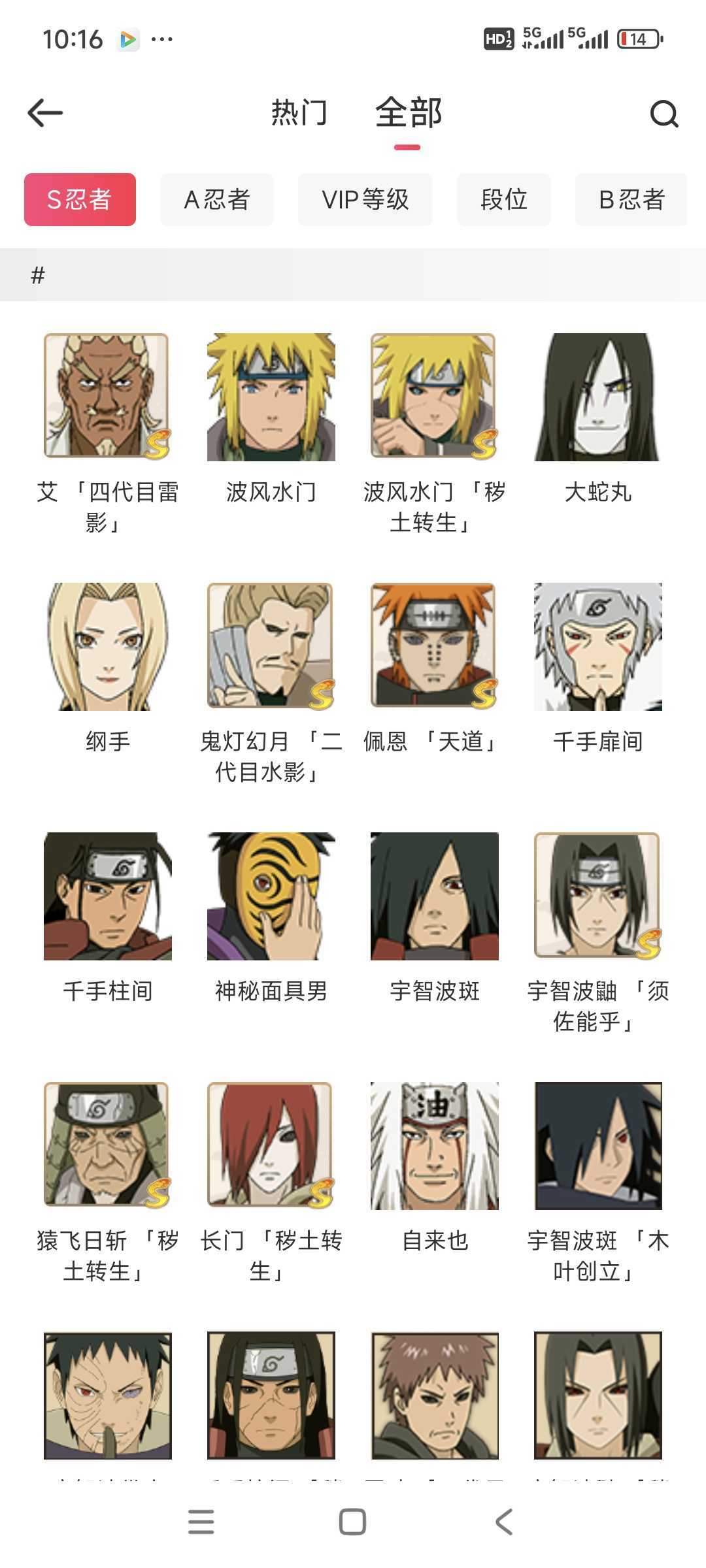Choose 神秘面具男 masked avatar
This screenshot has height=1568, width=706.
point(271,896)
